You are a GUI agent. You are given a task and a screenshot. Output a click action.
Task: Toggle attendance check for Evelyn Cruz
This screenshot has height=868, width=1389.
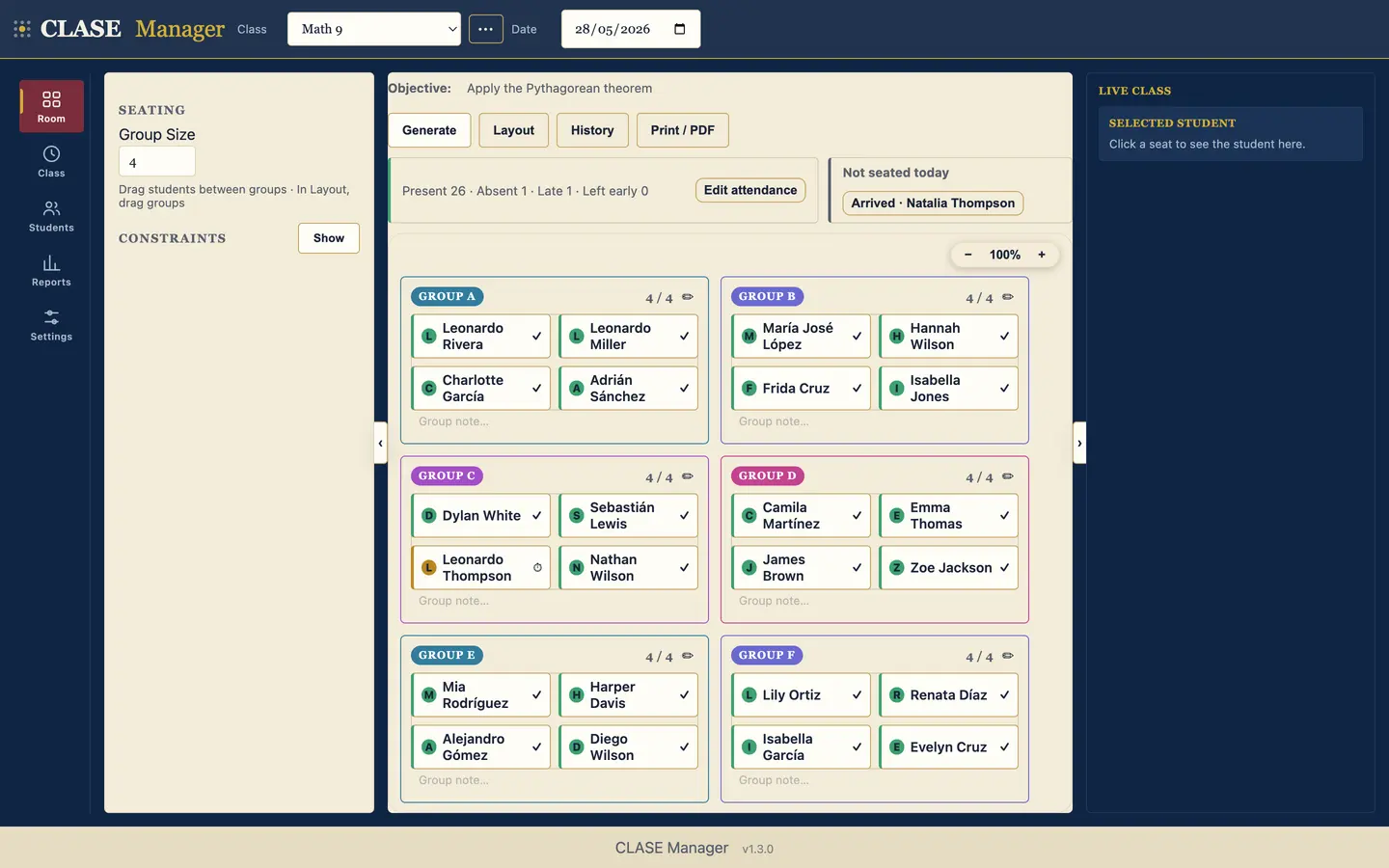(1004, 747)
